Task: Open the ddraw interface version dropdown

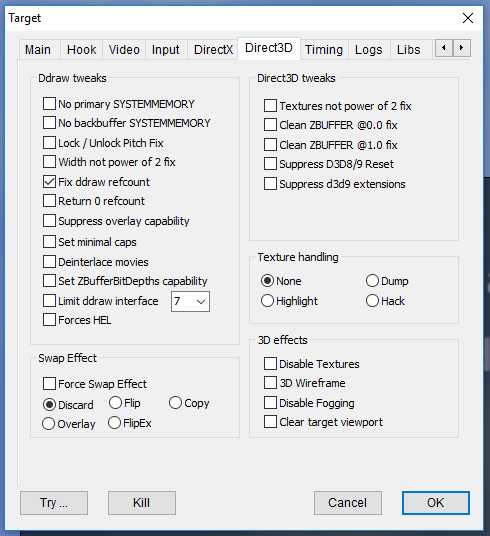Action: pyautogui.click(x=190, y=302)
